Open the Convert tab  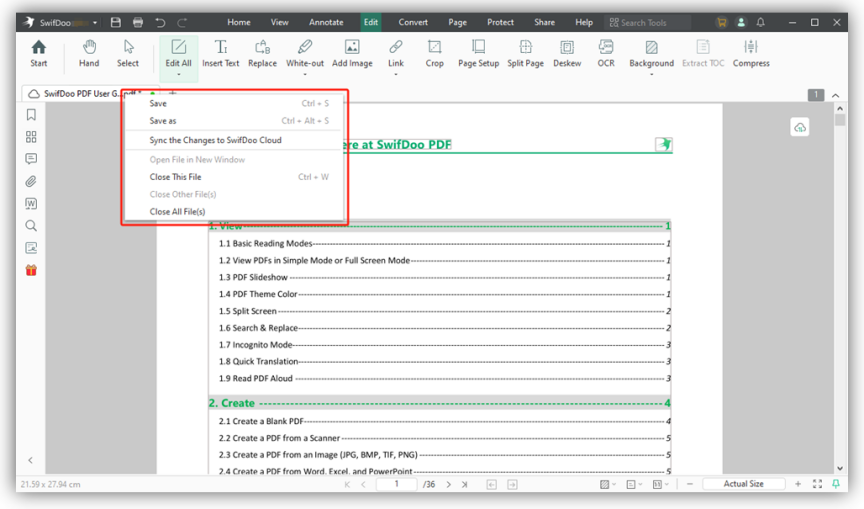point(413,23)
